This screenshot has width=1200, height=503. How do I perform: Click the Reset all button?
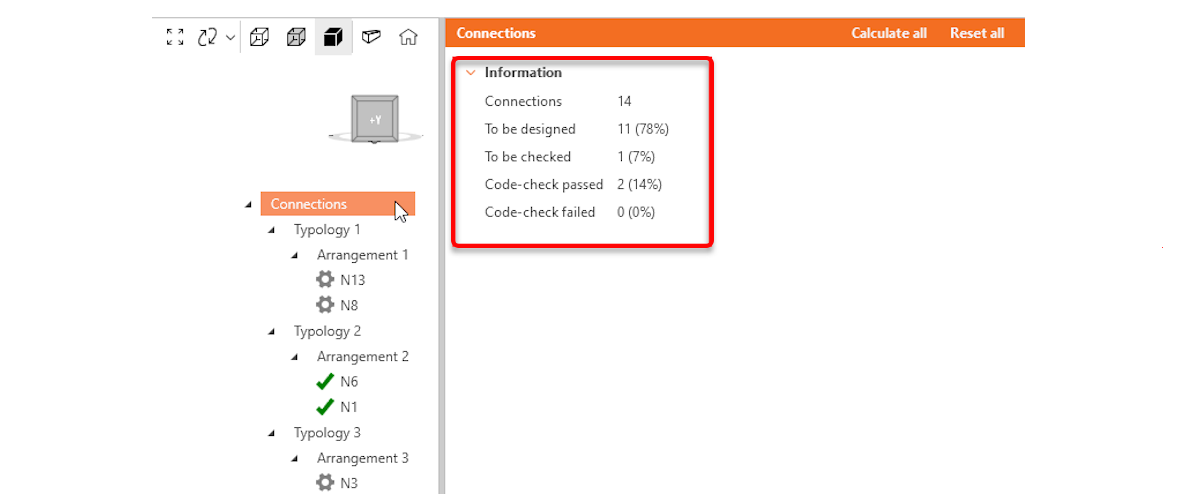pos(976,33)
